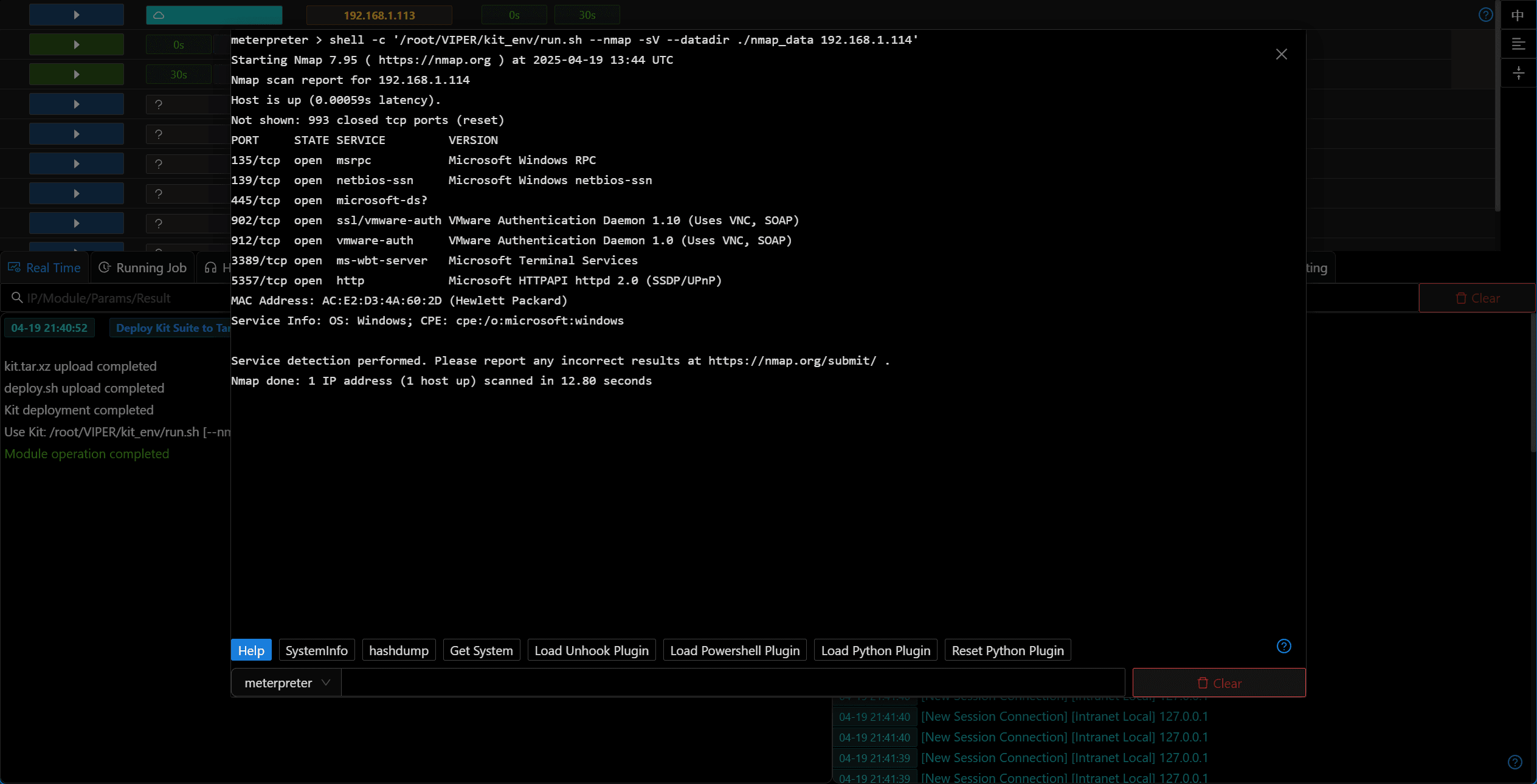
Task: Expand the meterpreter command type dropdown
Action: coord(286,683)
